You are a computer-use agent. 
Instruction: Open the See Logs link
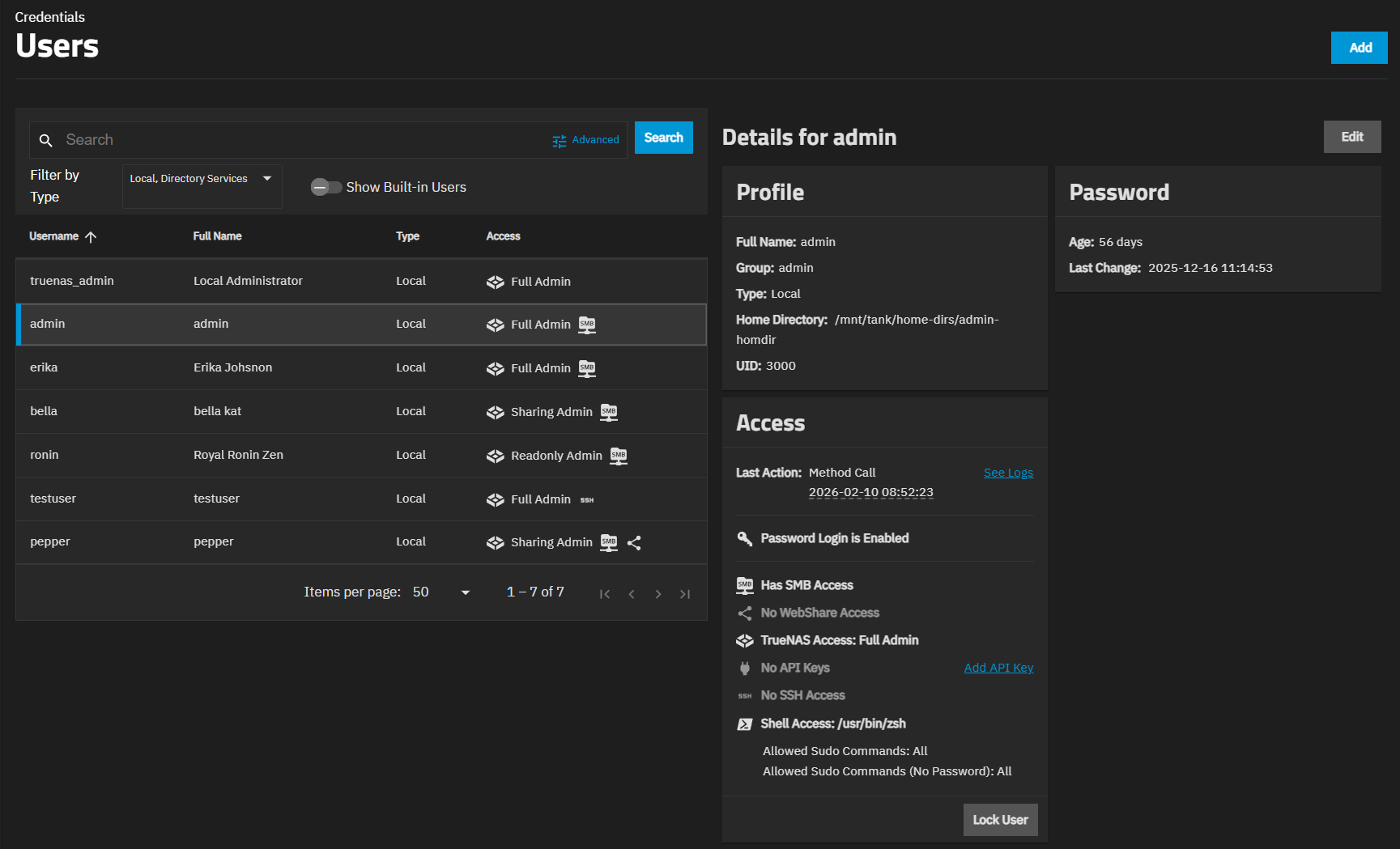click(1008, 473)
